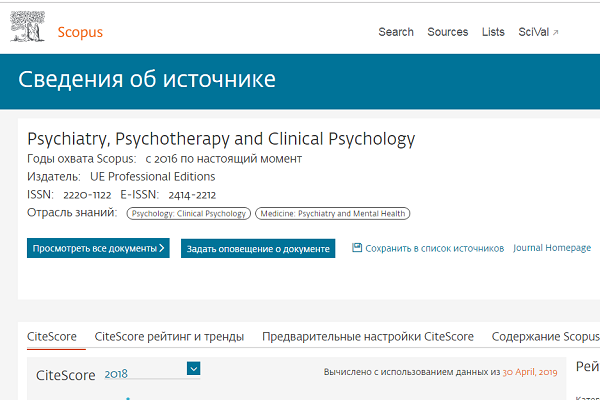
Task: Open the Journal Homepage link
Action: (552, 248)
